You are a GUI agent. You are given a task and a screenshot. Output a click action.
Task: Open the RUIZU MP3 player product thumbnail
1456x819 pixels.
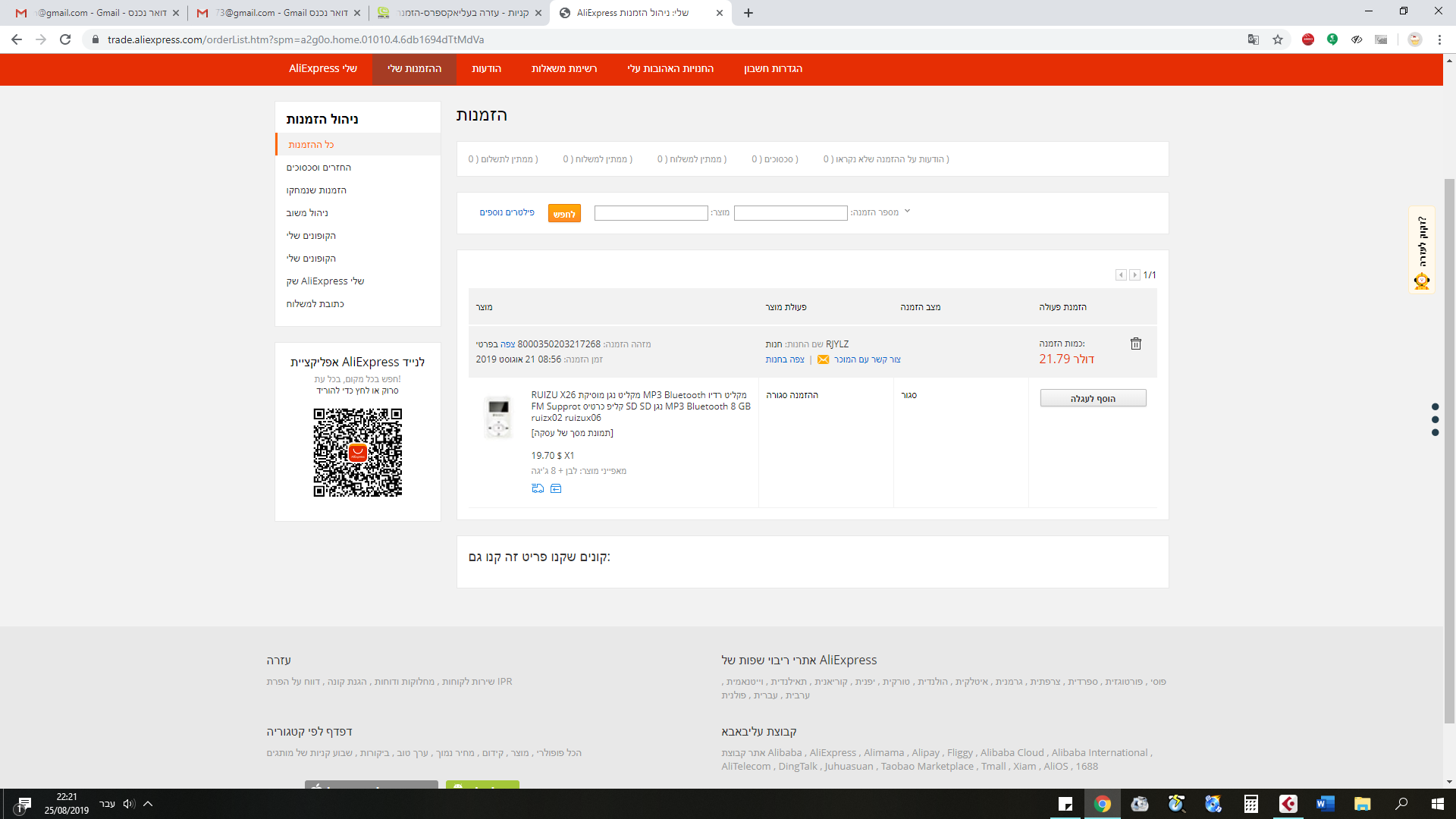498,417
